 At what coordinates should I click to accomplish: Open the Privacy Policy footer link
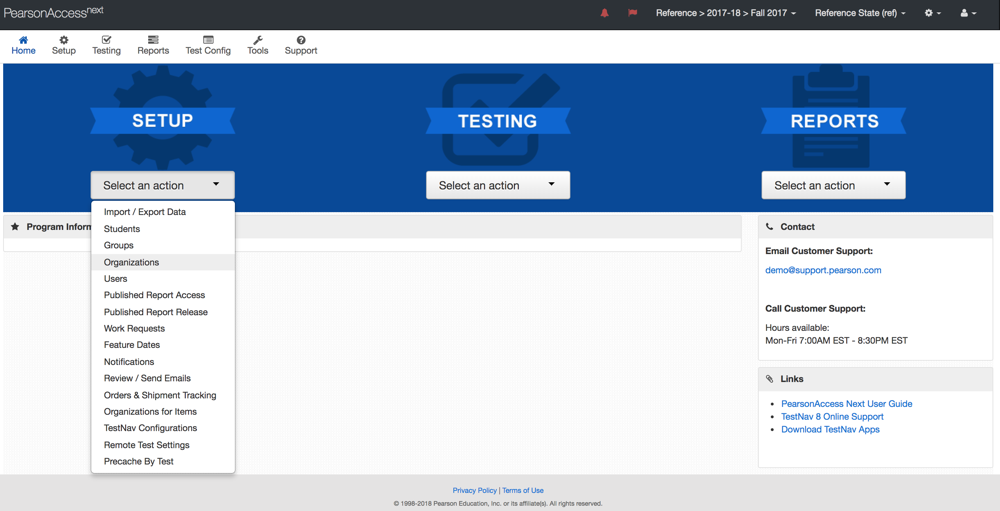[x=474, y=491]
